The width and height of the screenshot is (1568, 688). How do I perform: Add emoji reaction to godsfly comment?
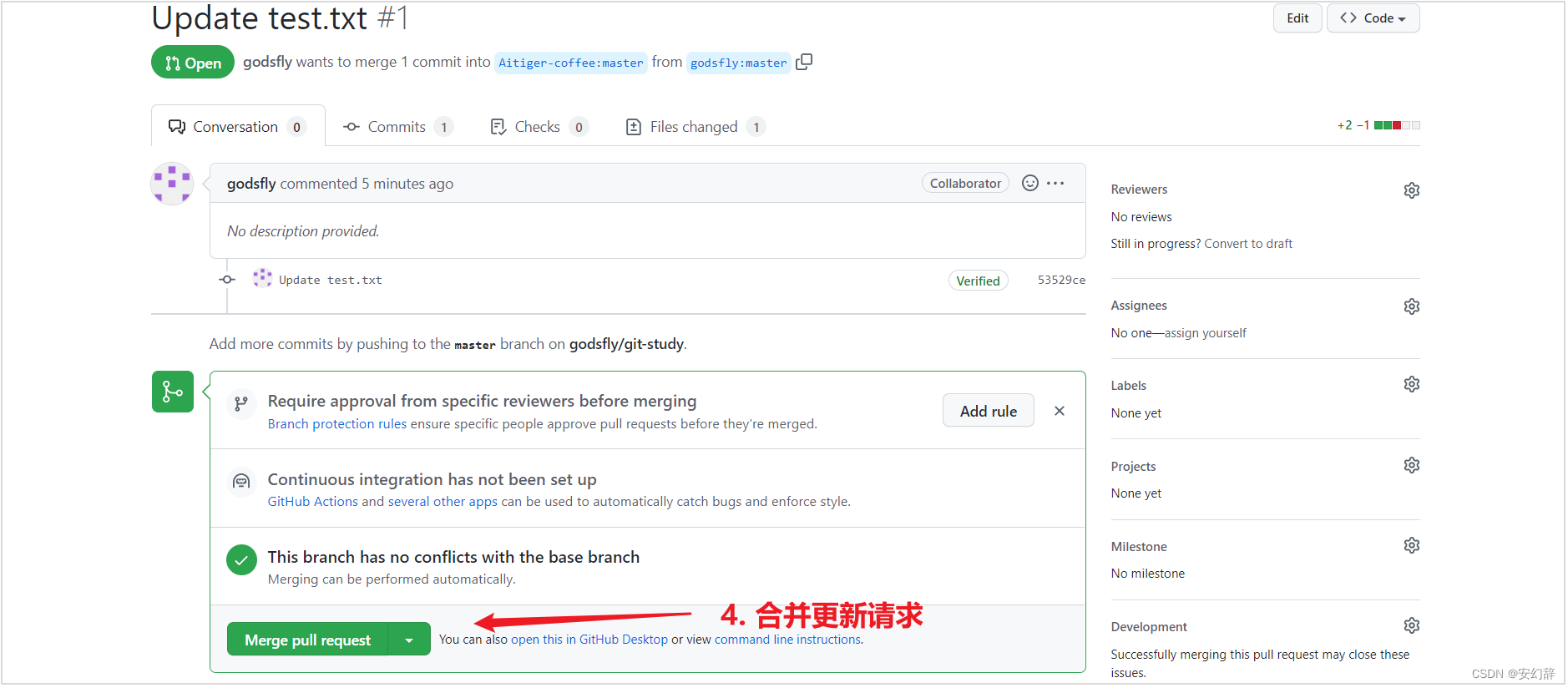click(1030, 183)
